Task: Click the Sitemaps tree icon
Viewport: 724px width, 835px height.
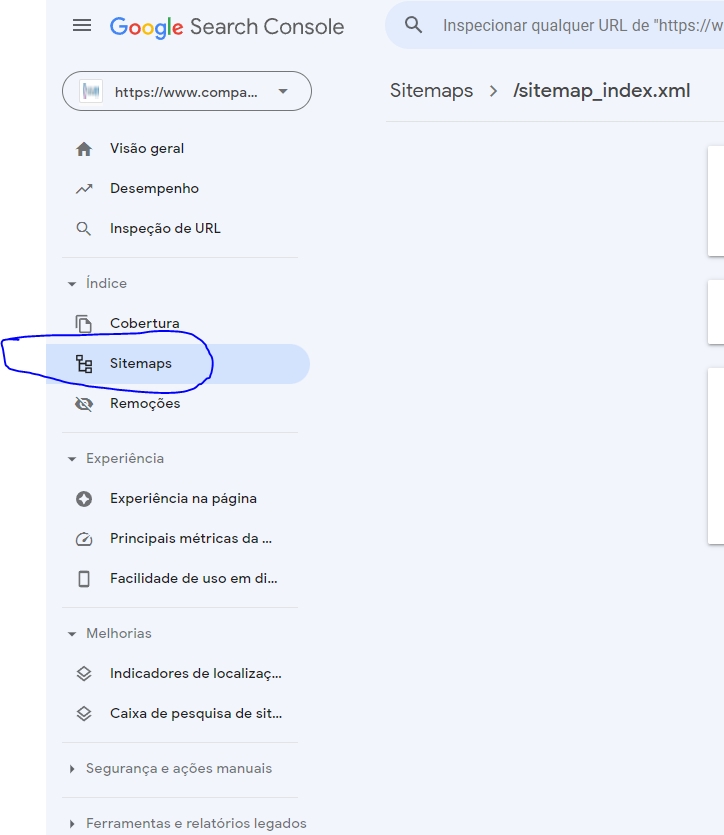Action: click(x=84, y=364)
